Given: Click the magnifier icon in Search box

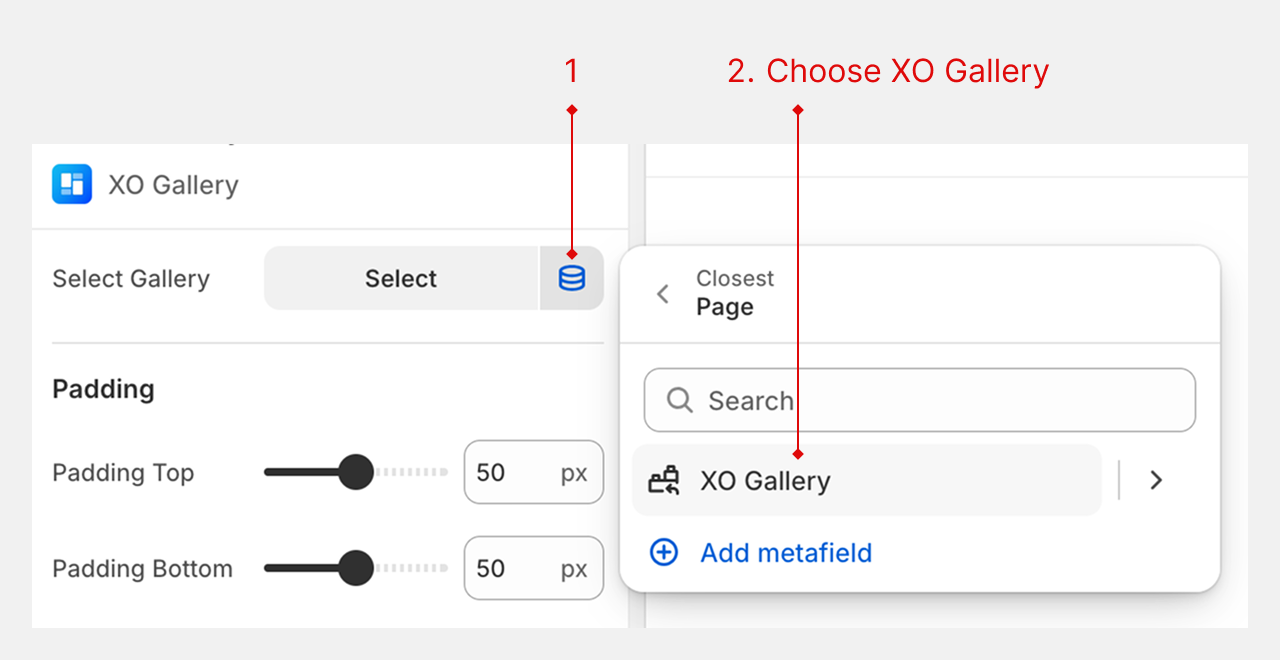Looking at the screenshot, I should [x=680, y=400].
